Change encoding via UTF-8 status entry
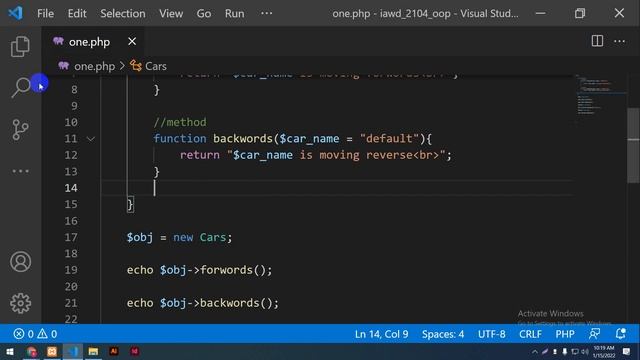 tap(491, 334)
